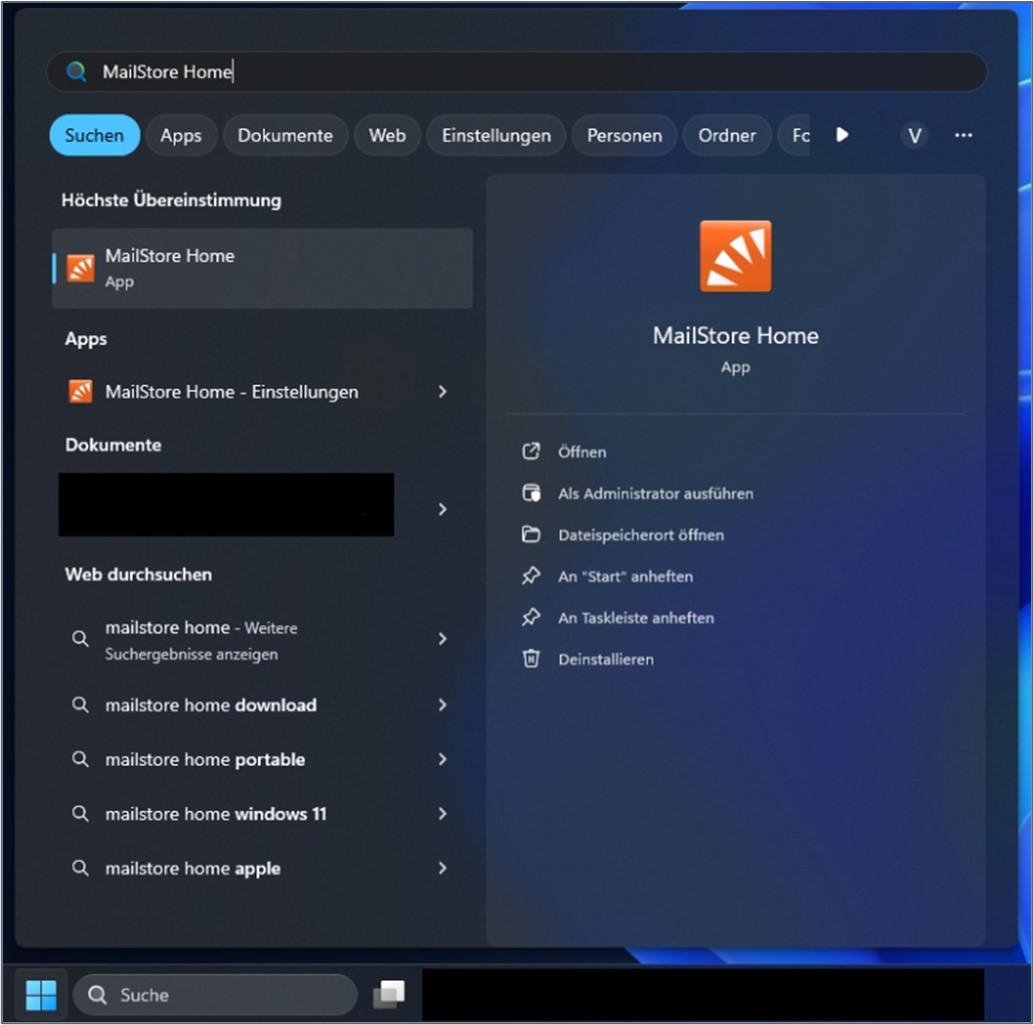The height and width of the screenshot is (1025, 1034).
Task: Click the user profile V icon
Action: tap(913, 136)
